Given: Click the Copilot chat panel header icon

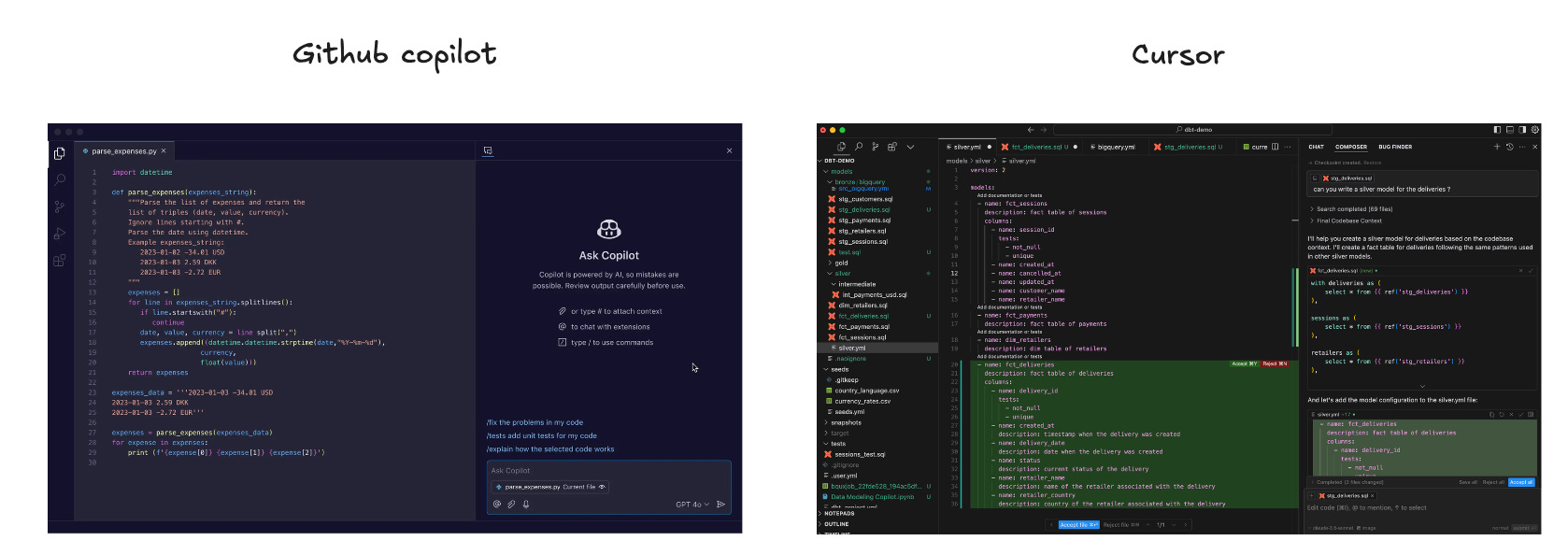Looking at the screenshot, I should tap(488, 150).
